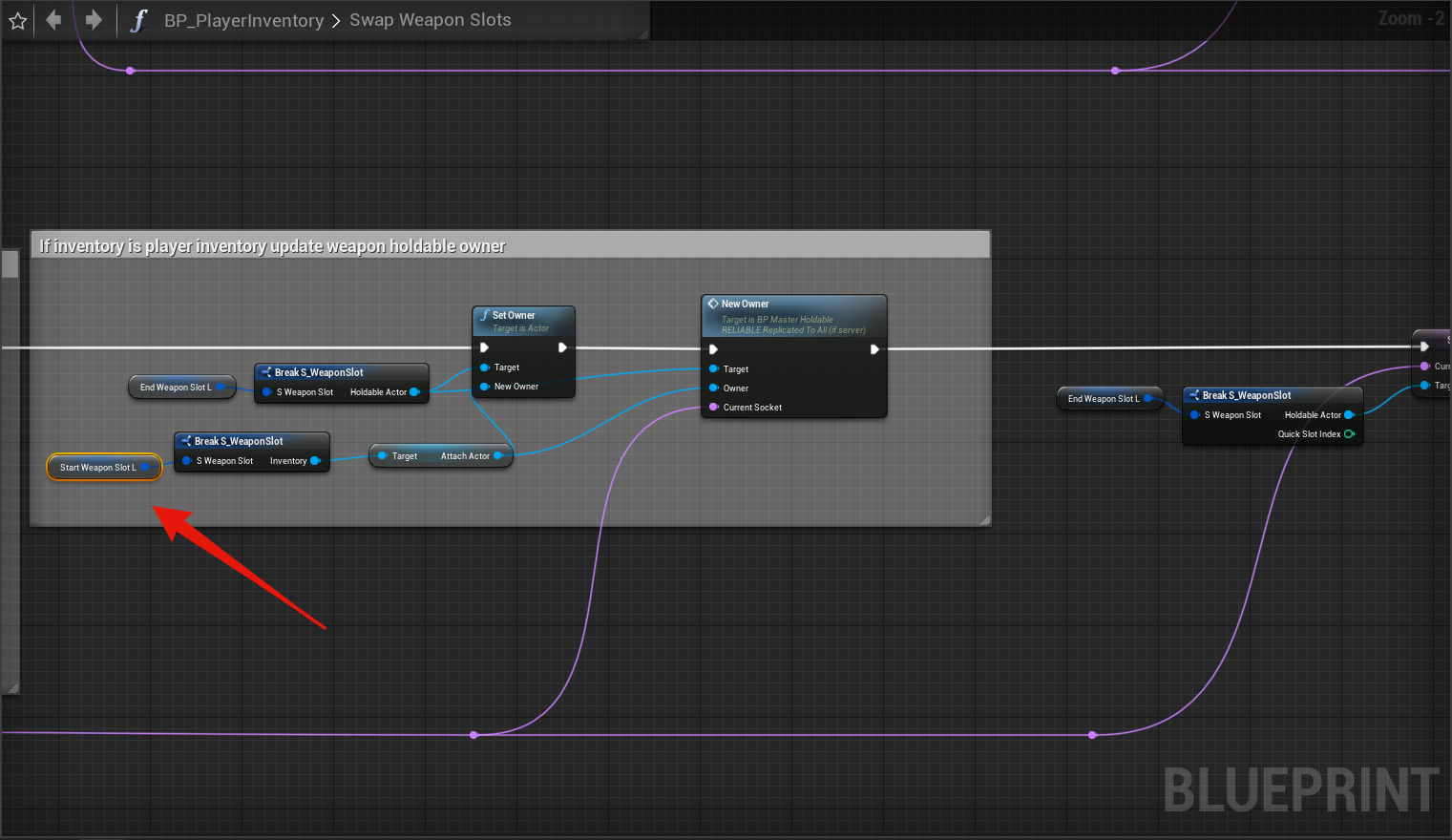Click the function icon in the breadcrumb
The image size is (1452, 840).
pyautogui.click(x=139, y=20)
